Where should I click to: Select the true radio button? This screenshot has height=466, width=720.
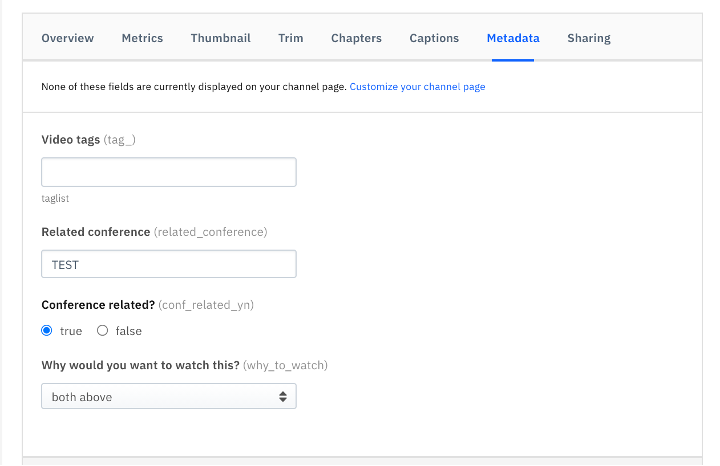click(47, 331)
